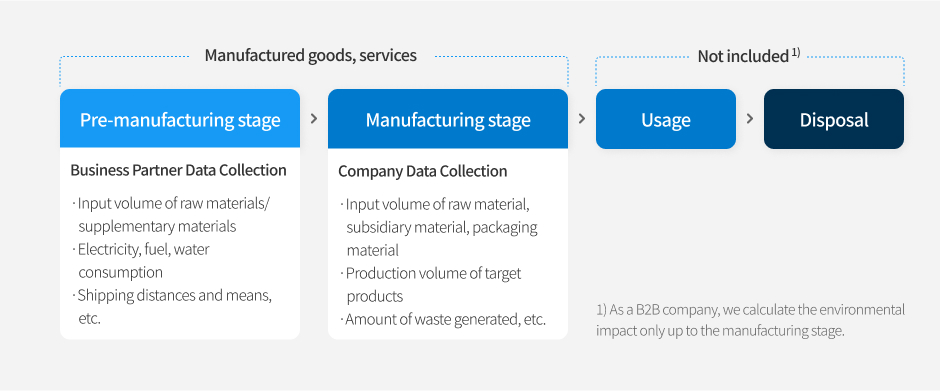Image resolution: width=940 pixels, height=391 pixels.
Task: Click the Manufactured goods, services label
Action: tap(311, 56)
